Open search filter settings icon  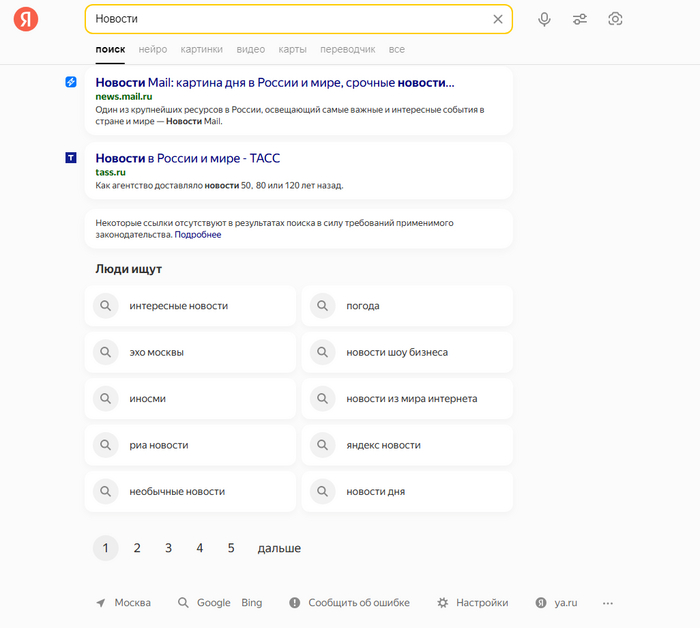click(x=580, y=19)
